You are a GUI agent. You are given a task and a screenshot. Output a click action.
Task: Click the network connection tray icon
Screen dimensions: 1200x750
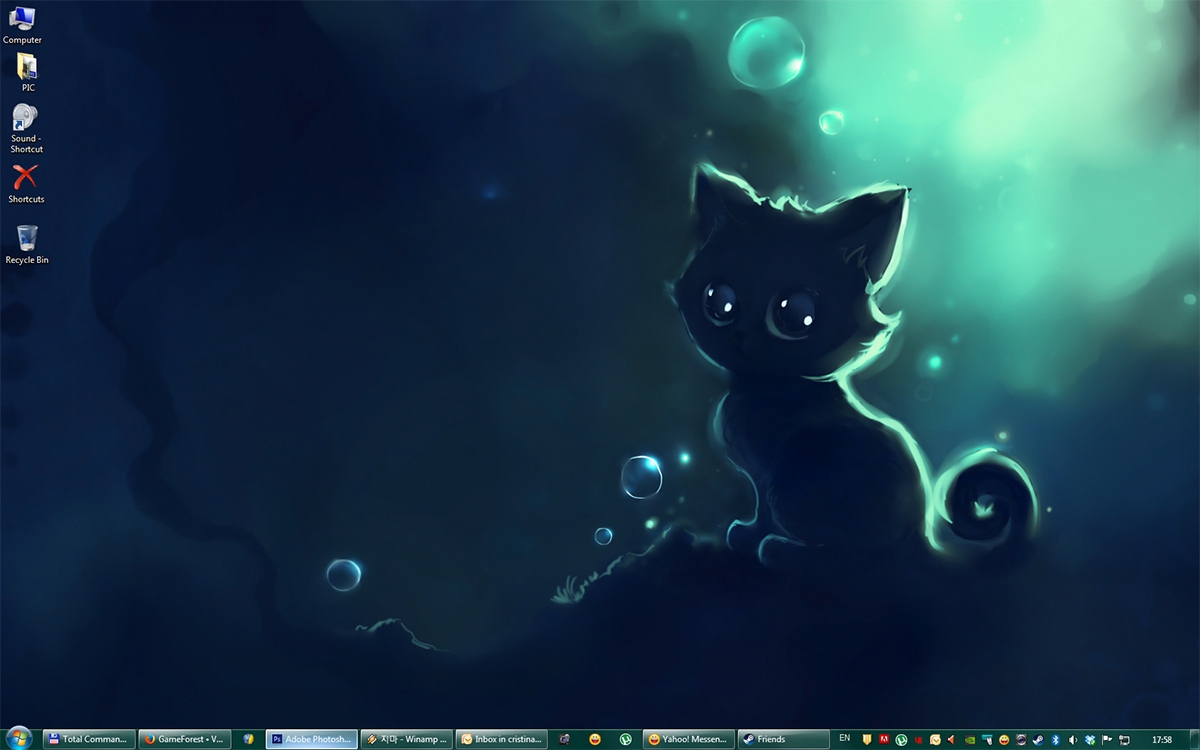1124,739
